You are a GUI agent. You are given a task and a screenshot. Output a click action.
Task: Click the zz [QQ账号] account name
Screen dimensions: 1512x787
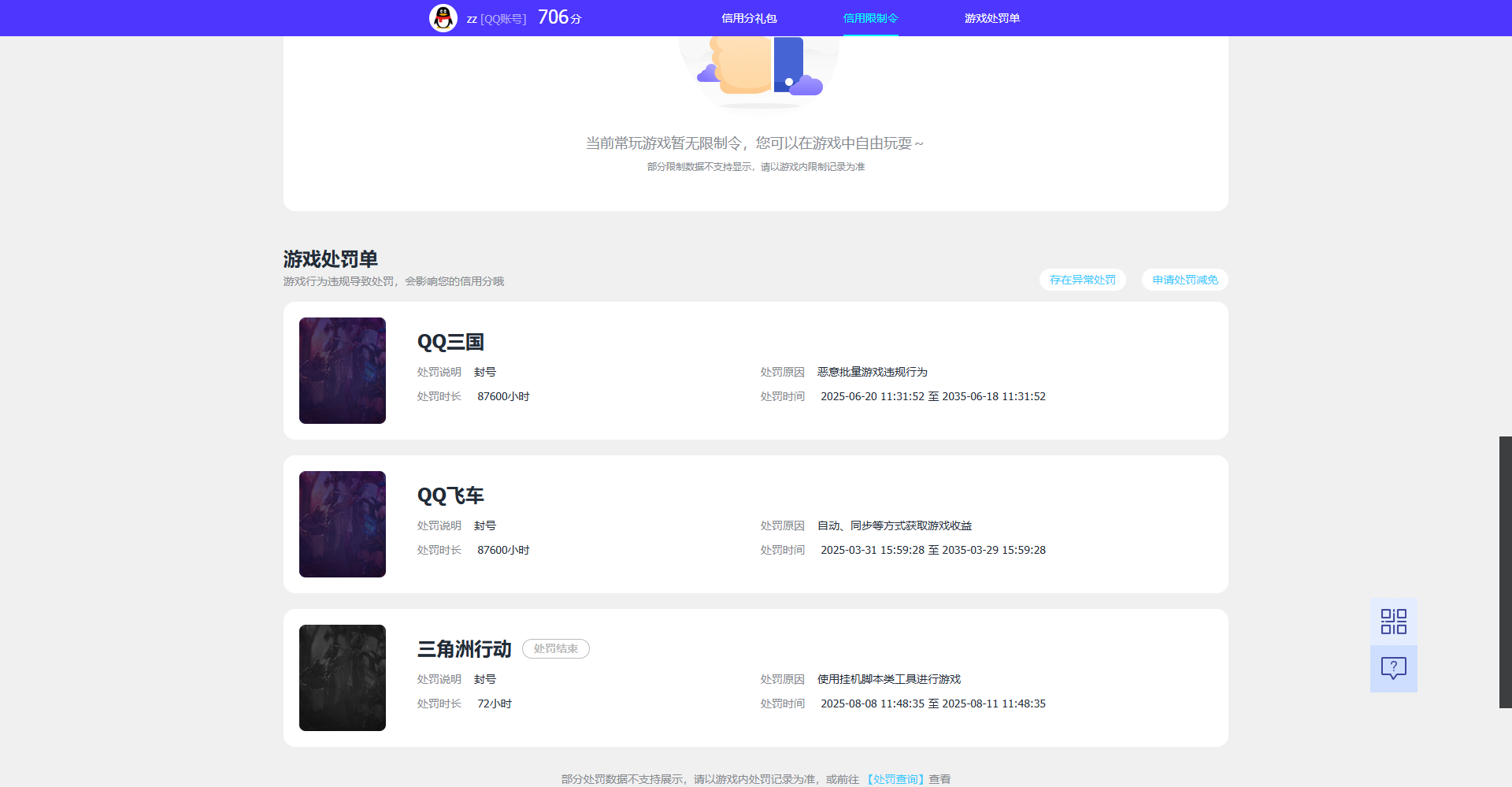click(496, 19)
